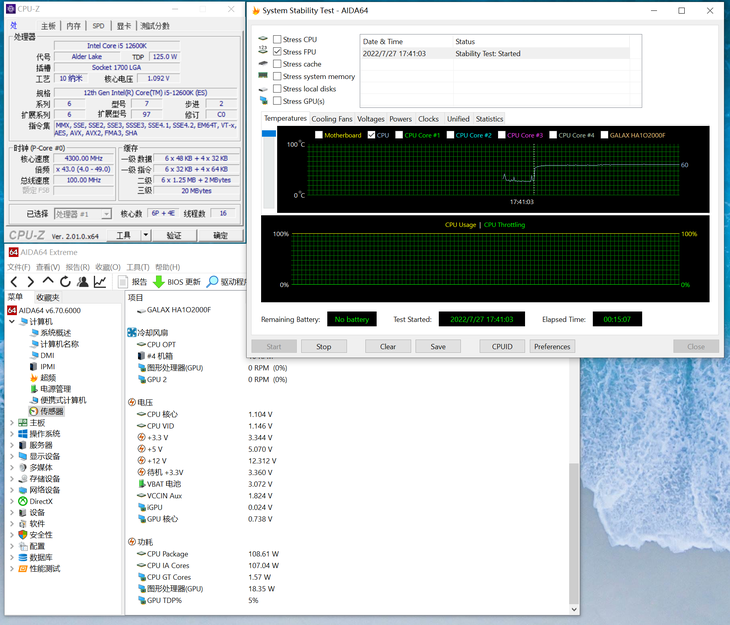Open the 文件(F) menu in AIDA64
Image resolution: width=730 pixels, height=625 pixels.
19,267
